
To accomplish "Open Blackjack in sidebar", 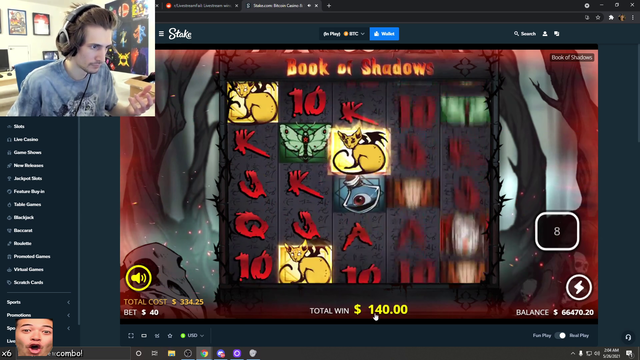I will click(x=24, y=218).
